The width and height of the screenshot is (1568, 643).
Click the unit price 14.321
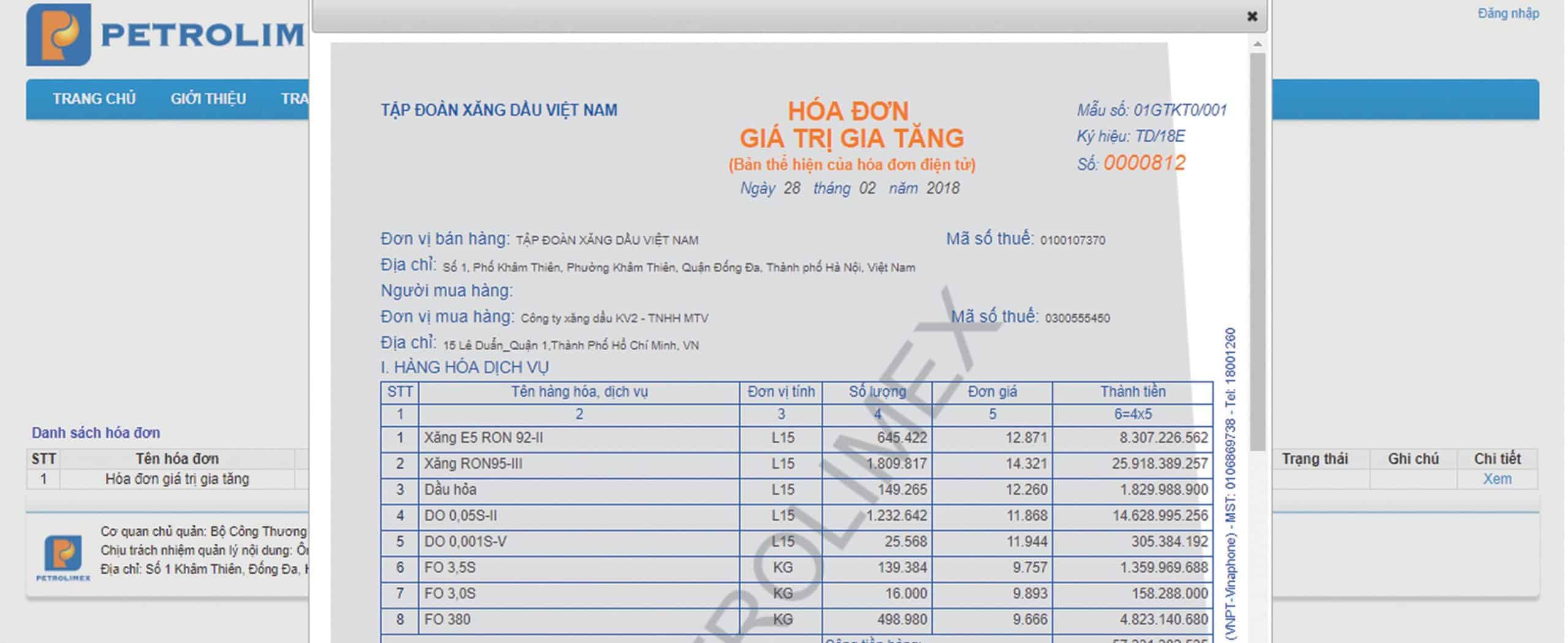(1026, 464)
